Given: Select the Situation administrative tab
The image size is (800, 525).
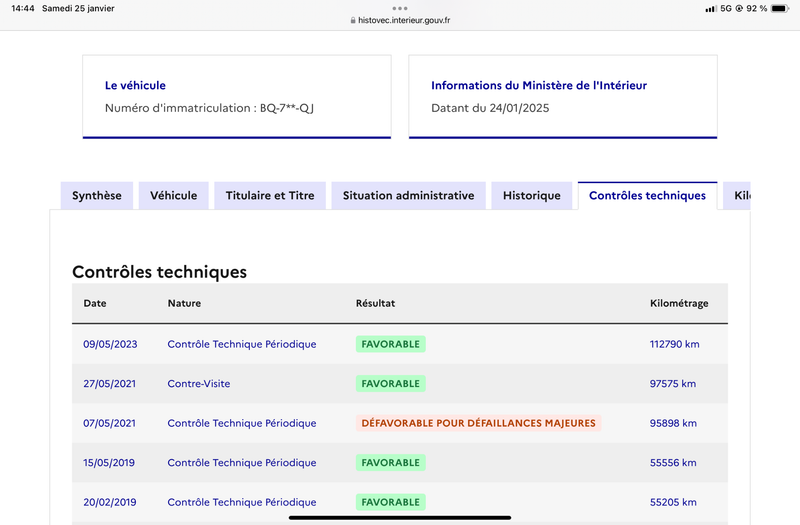Looking at the screenshot, I should (x=408, y=195).
